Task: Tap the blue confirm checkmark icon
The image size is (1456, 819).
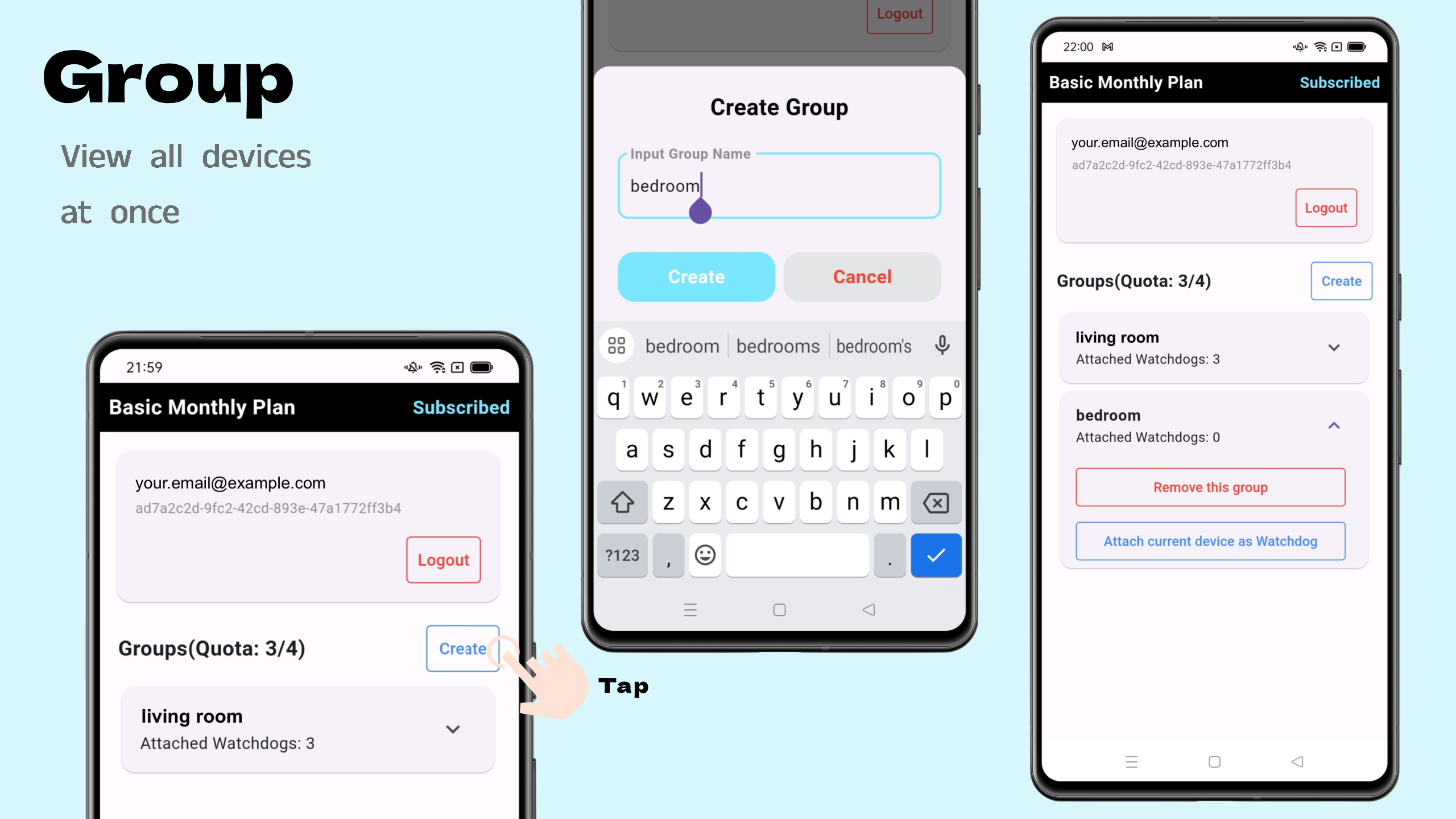Action: coord(935,555)
